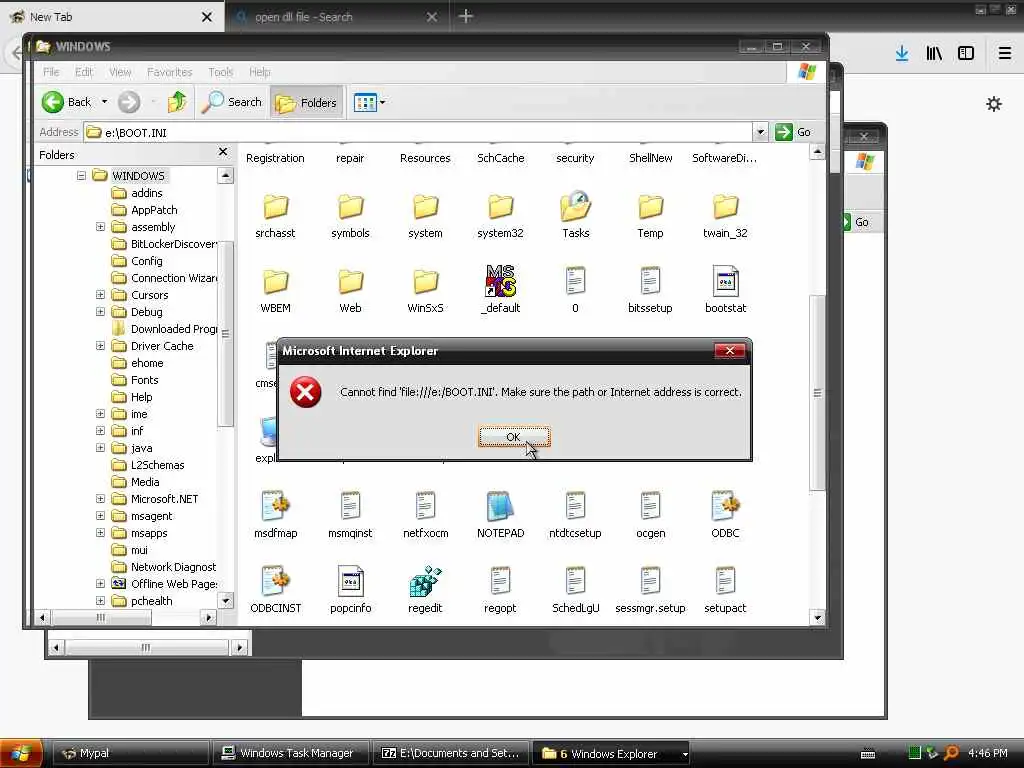Collapse the WINDOWS tree node

[81, 176]
